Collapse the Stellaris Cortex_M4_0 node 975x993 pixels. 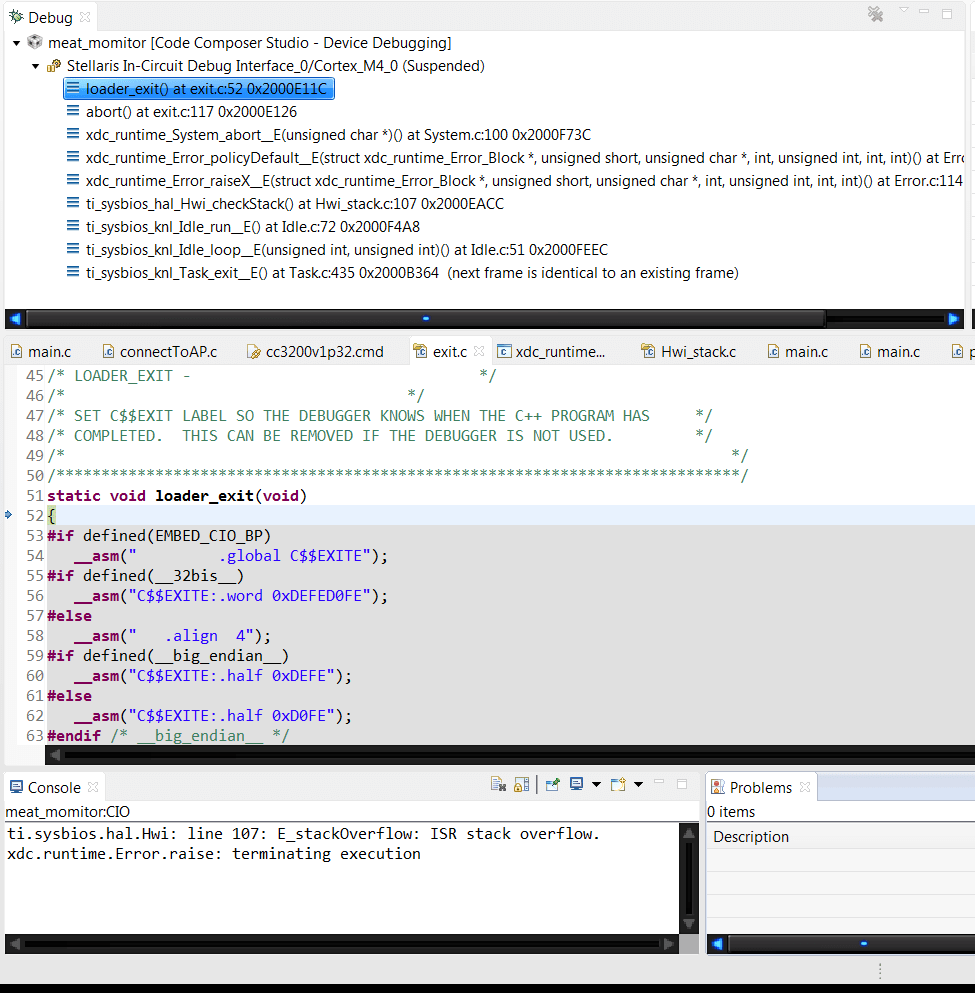(x=33, y=65)
